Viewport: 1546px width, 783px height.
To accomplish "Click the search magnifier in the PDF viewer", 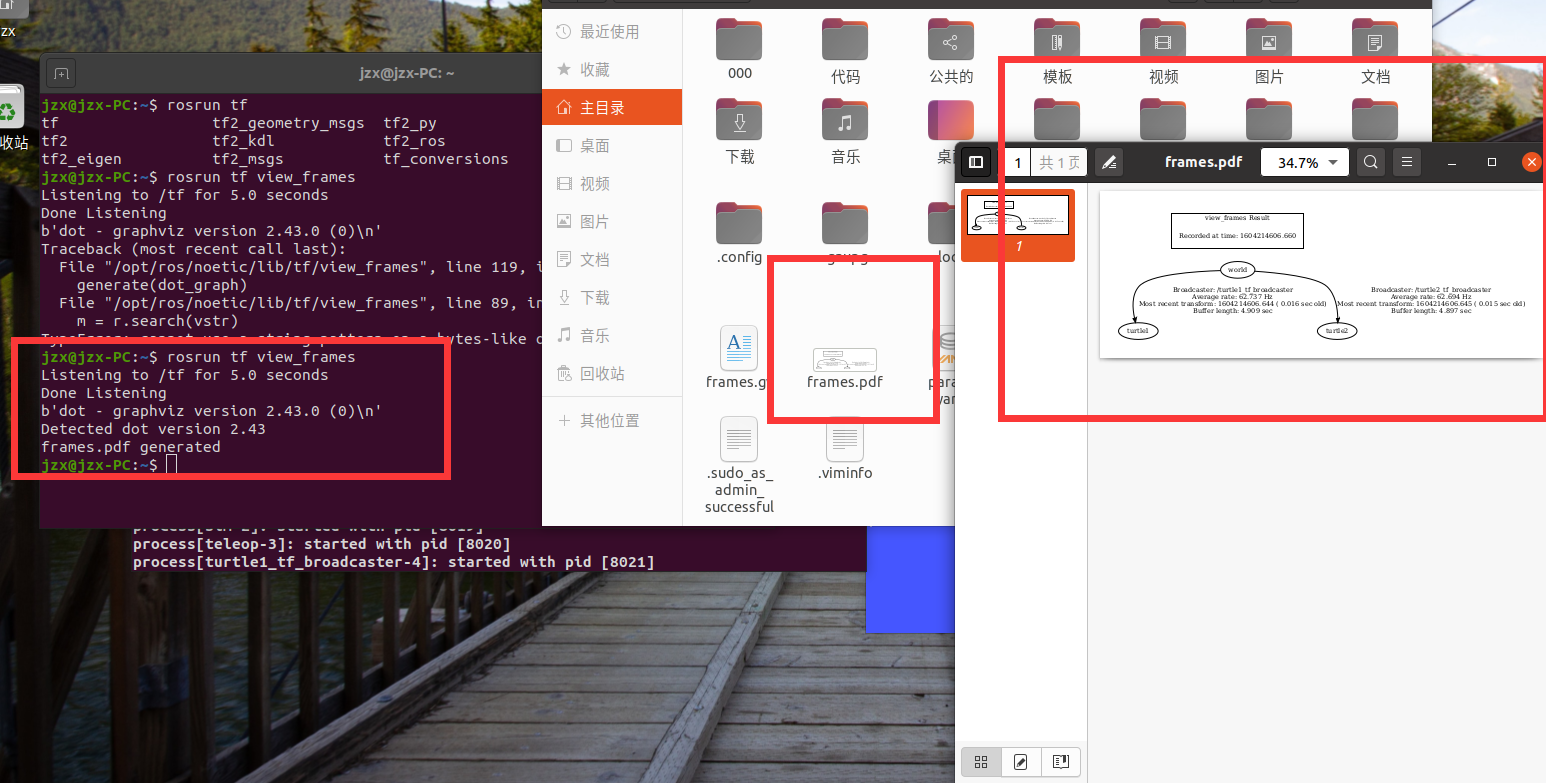I will click(x=1371, y=162).
